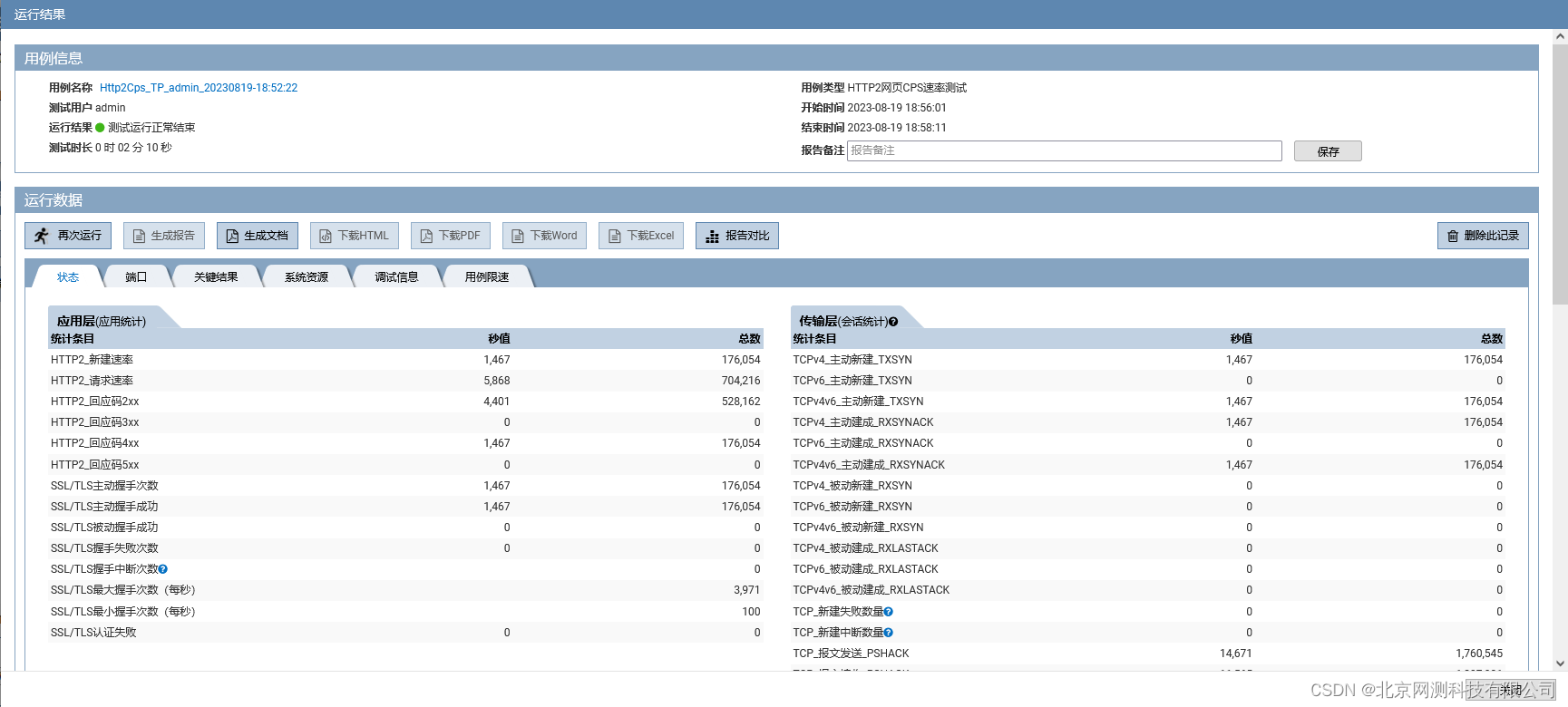1568x707 pixels.
Task: Click the running-man icon on 再次运行
Action: click(x=42, y=236)
